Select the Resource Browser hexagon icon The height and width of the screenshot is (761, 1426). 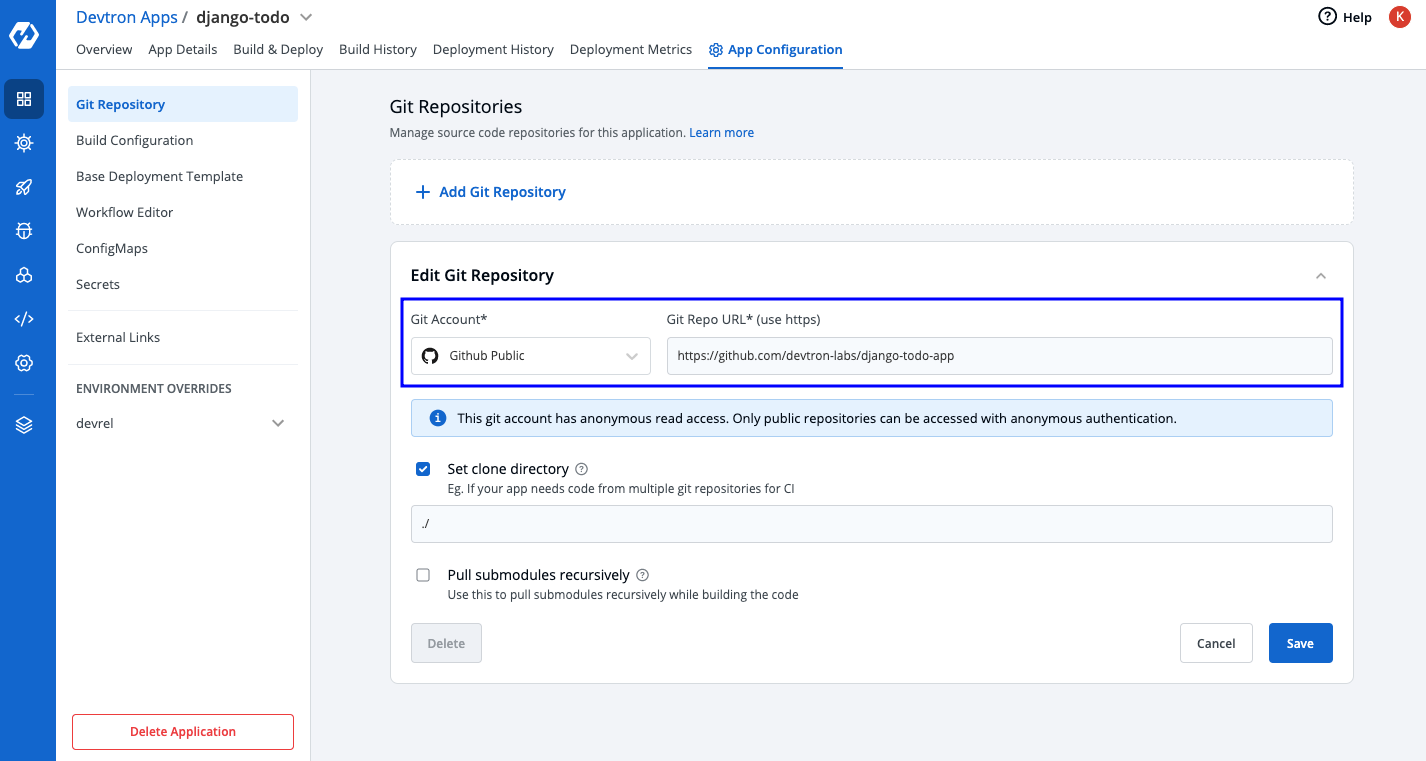(x=24, y=275)
